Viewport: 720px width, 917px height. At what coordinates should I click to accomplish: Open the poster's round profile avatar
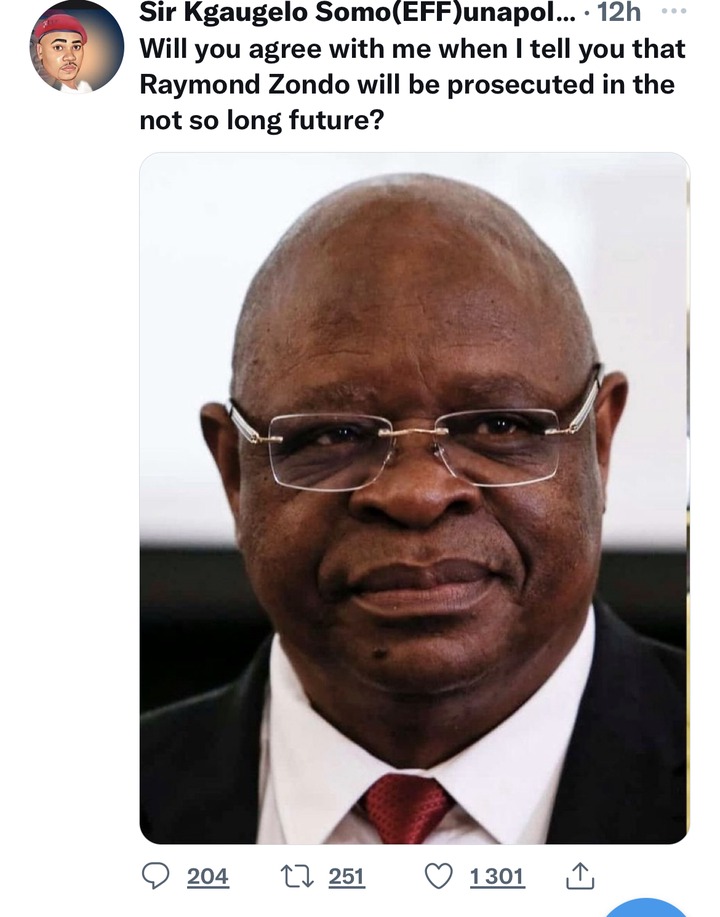[77, 47]
